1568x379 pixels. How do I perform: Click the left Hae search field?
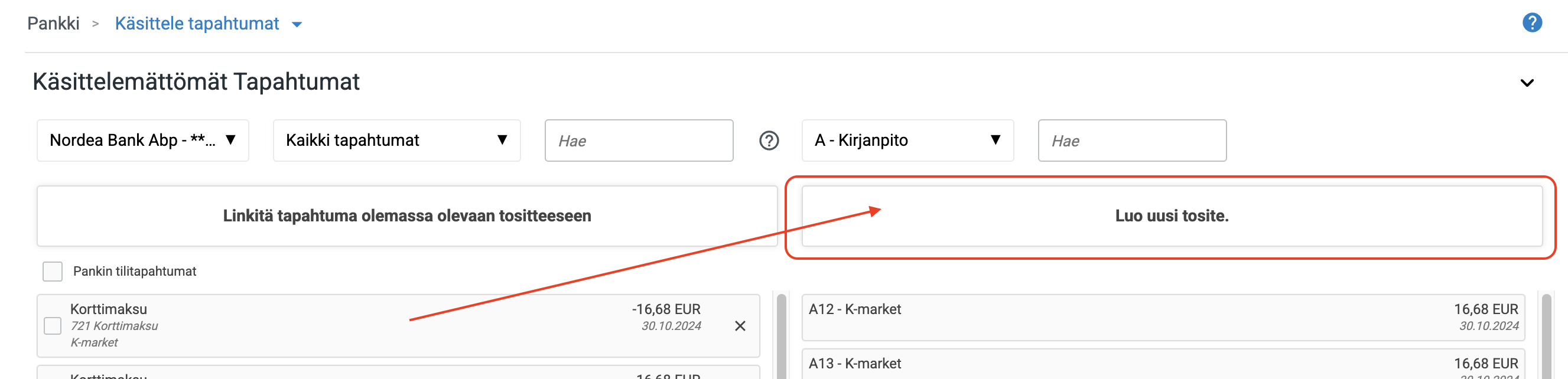639,141
